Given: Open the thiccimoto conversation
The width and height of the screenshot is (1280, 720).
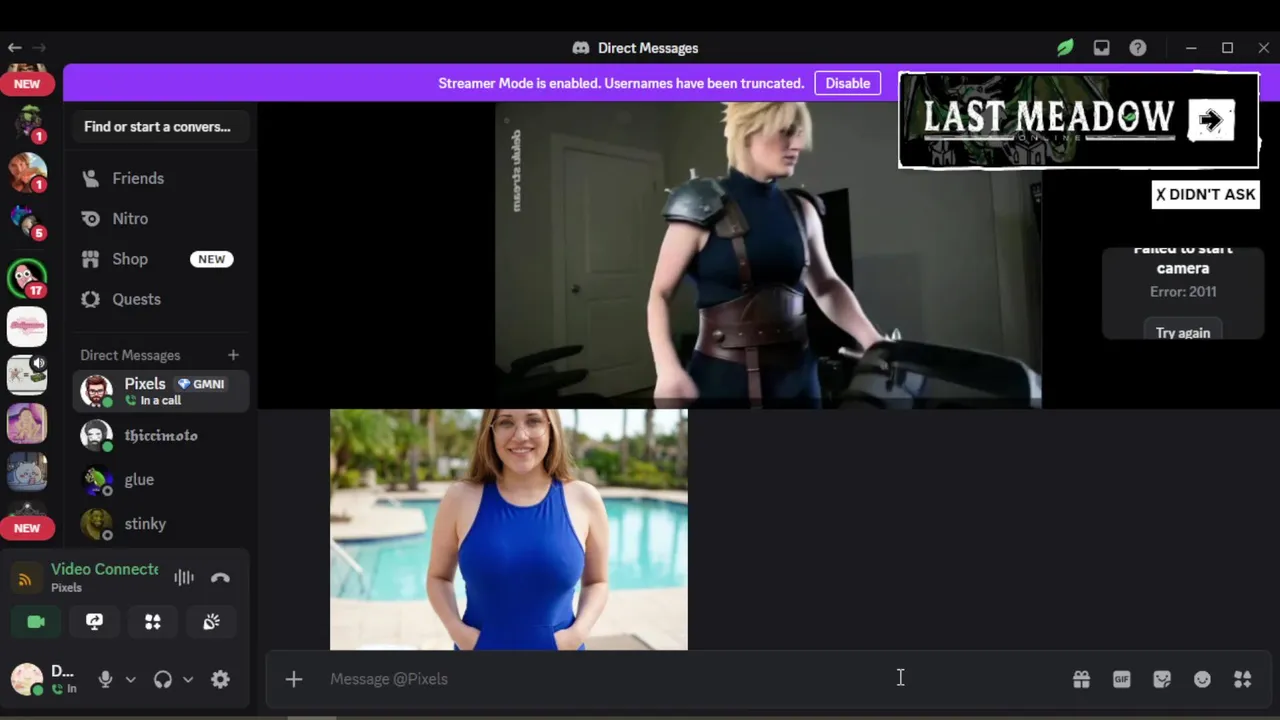Looking at the screenshot, I should pyautogui.click(x=160, y=435).
